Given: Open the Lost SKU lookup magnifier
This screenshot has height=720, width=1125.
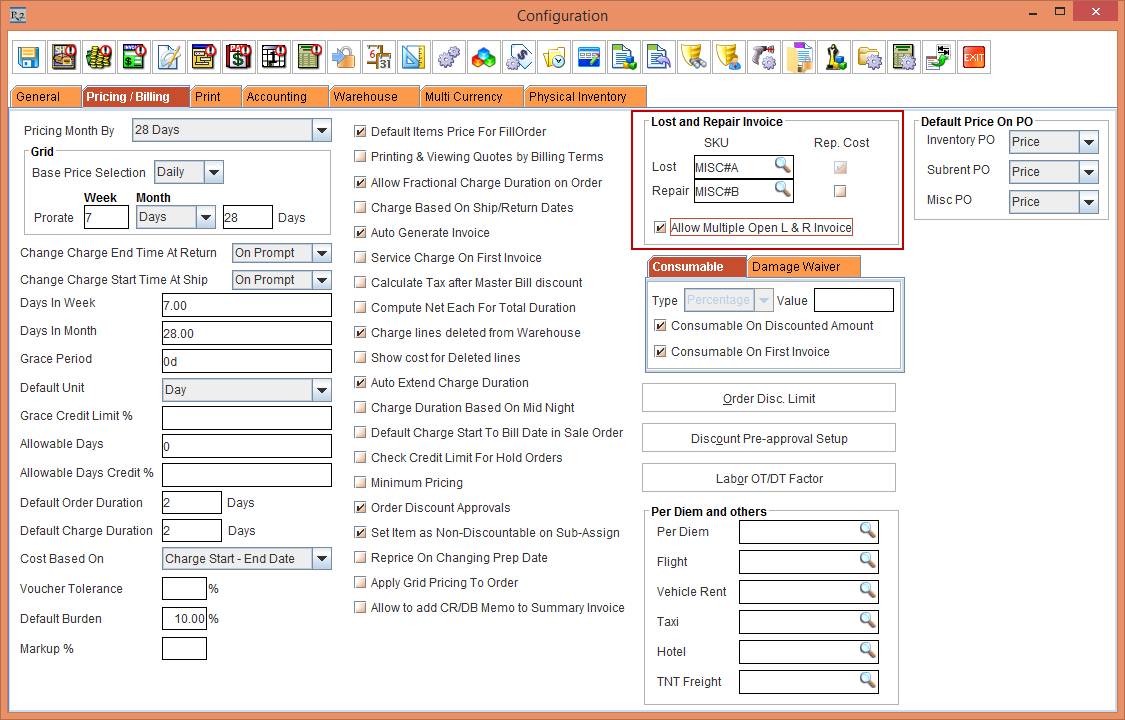Looking at the screenshot, I should [x=782, y=166].
